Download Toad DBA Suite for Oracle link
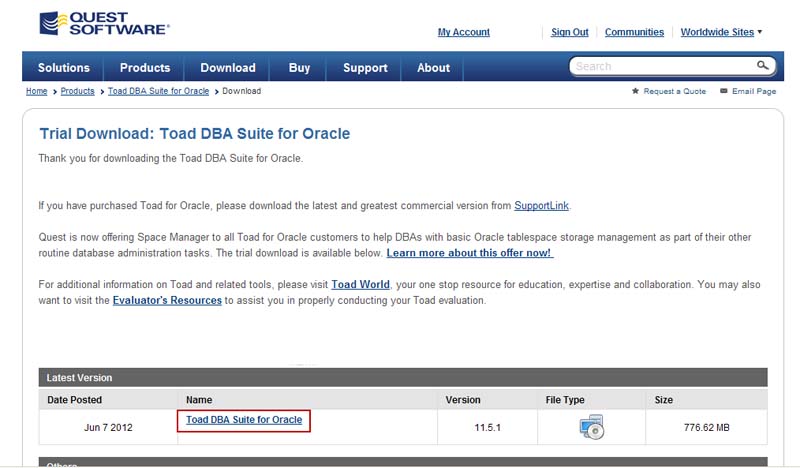Screen dimensions: 800x468 (244, 420)
